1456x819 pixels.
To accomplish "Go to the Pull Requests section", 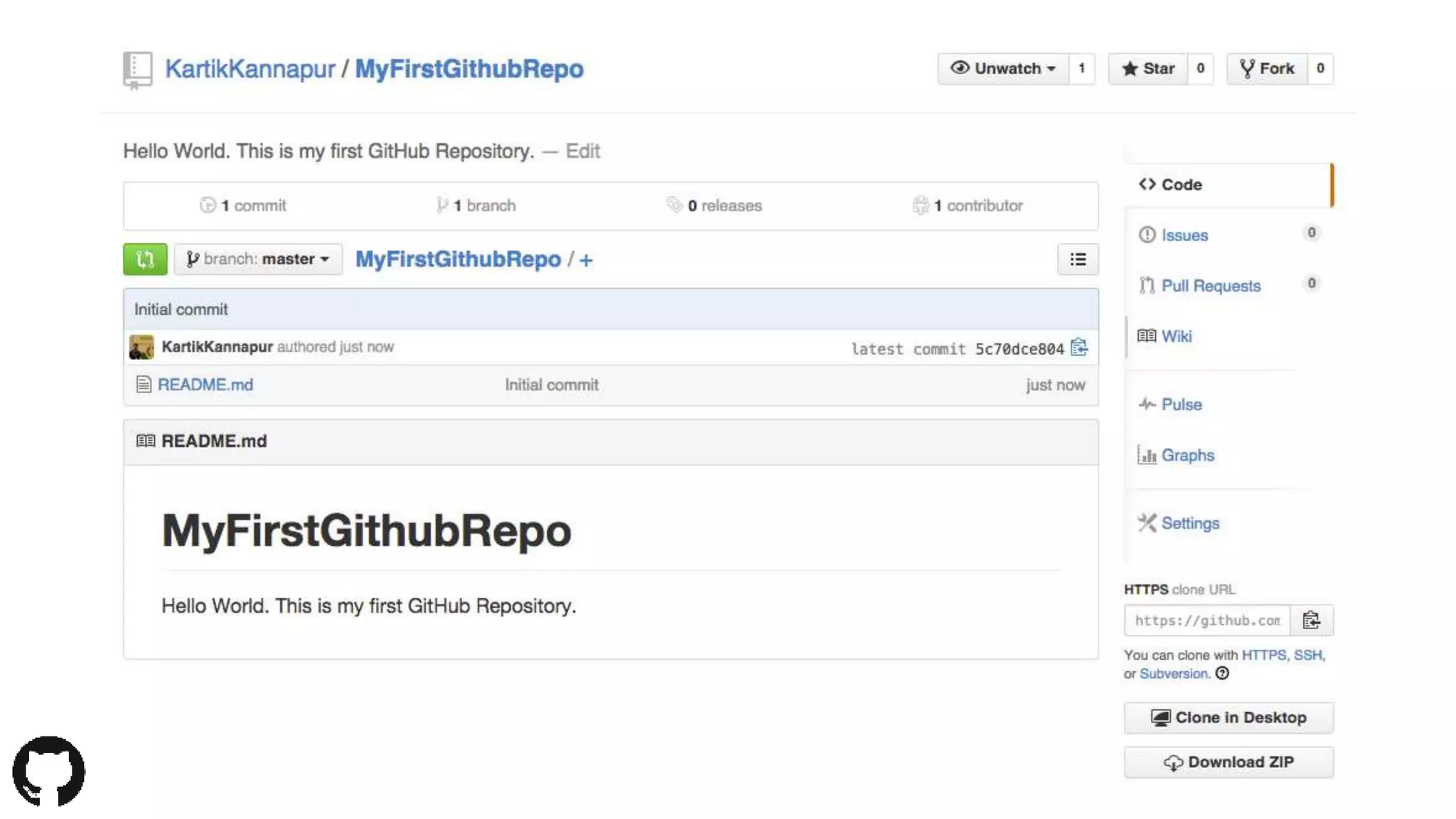I will click(1210, 286).
